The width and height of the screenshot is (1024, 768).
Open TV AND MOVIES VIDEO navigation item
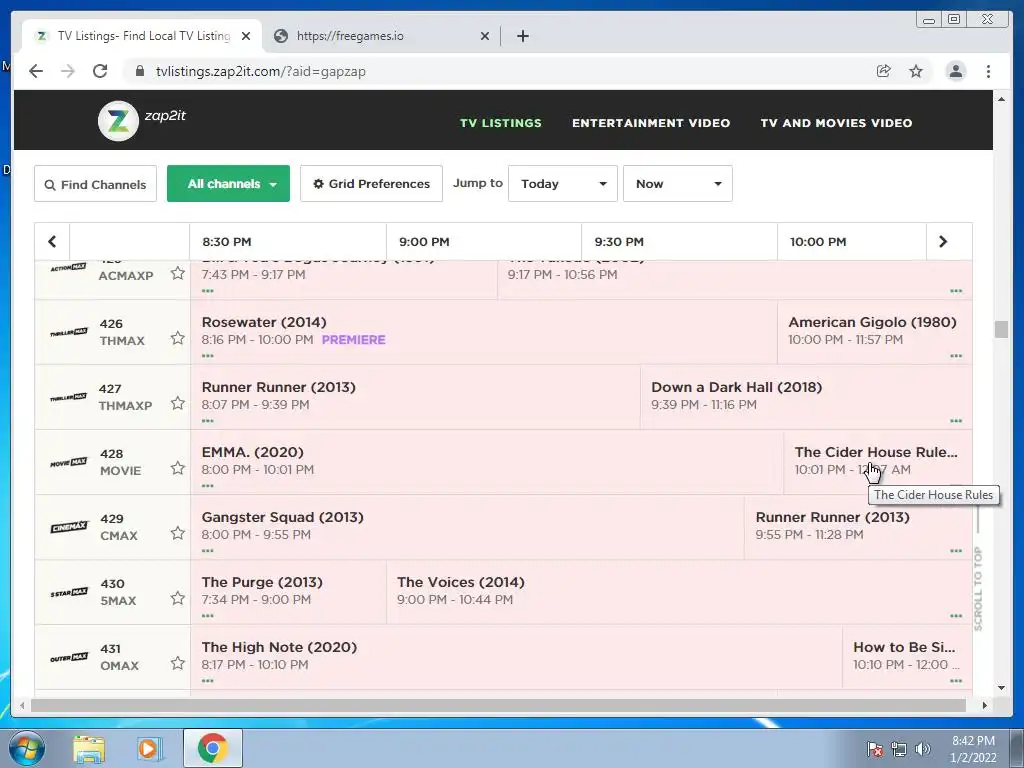click(837, 123)
